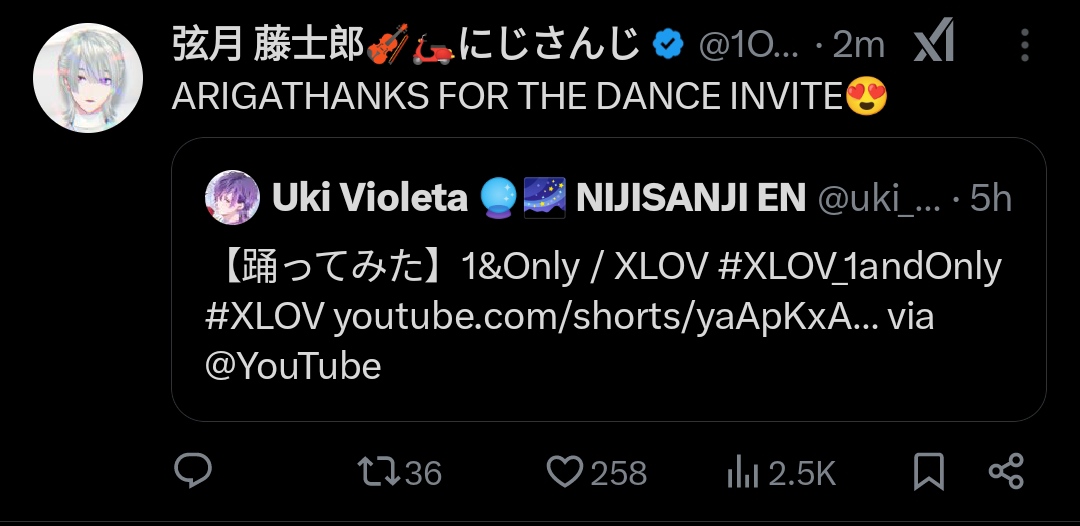Open the youtube.com/shorts link
1080x526 pixels.
[606, 317]
